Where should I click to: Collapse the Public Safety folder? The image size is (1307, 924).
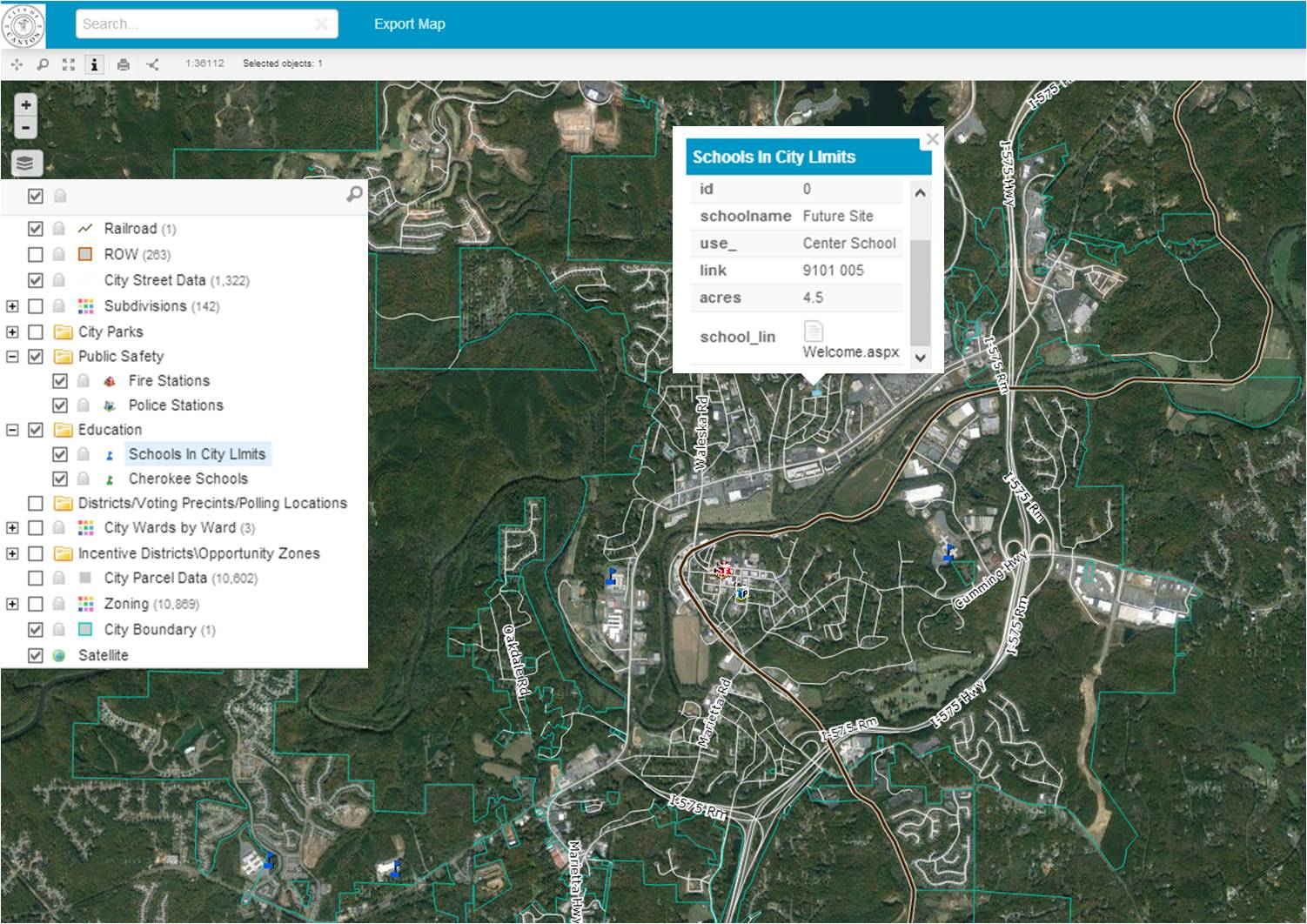pos(12,357)
